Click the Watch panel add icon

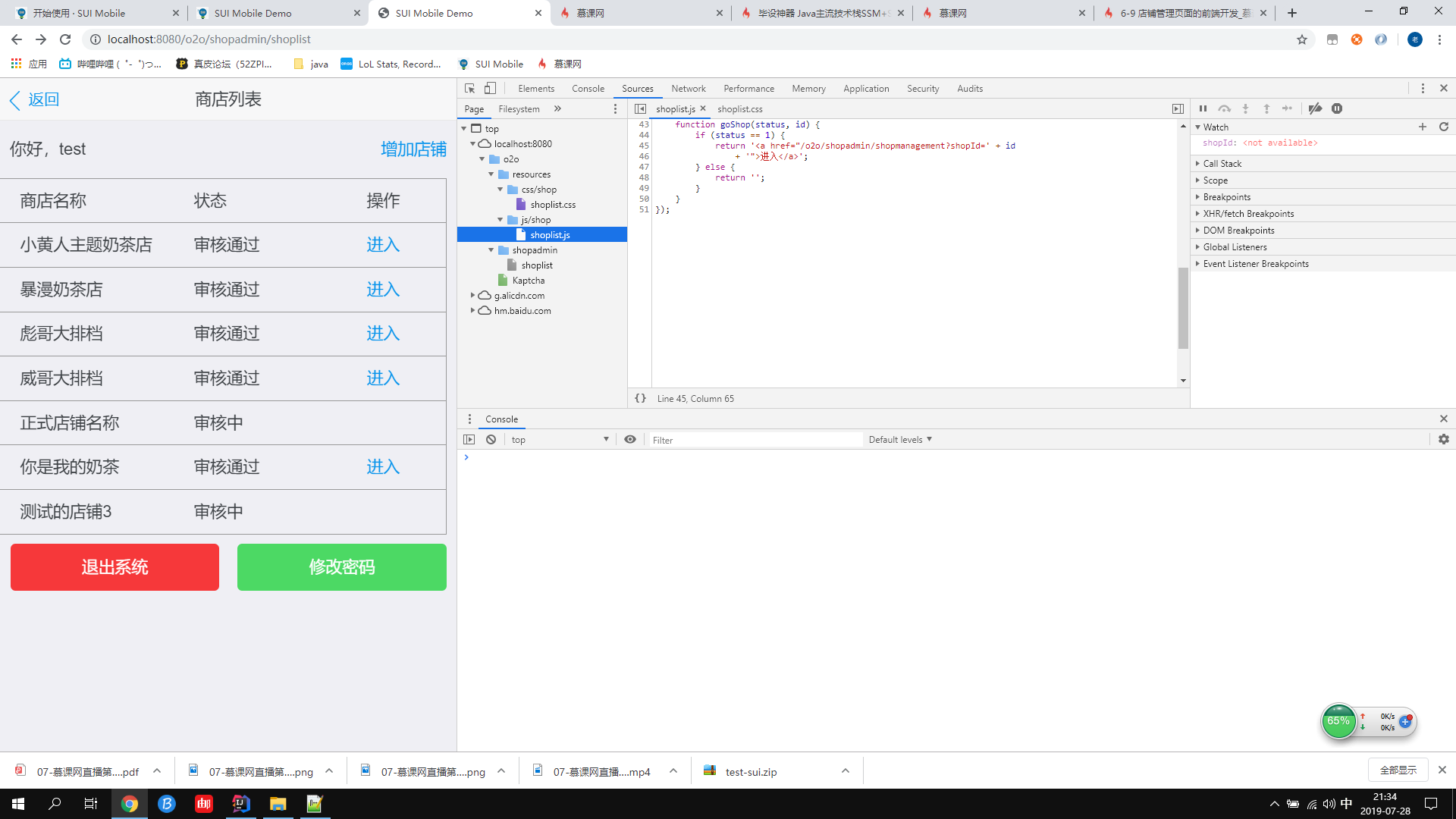tap(1421, 127)
